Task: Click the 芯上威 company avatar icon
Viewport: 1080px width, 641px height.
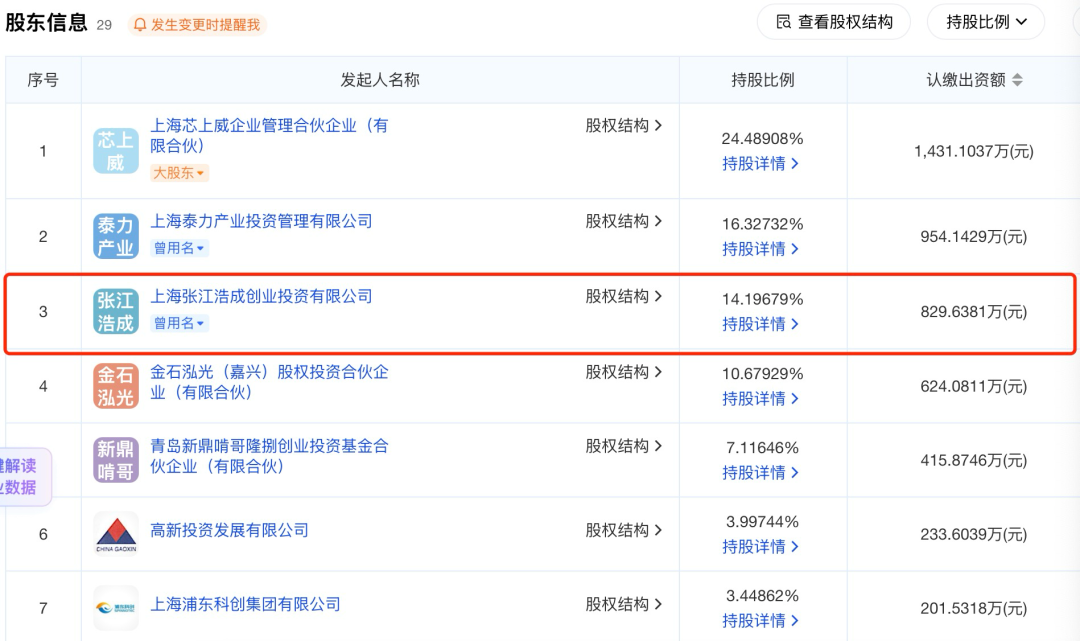Action: (115, 151)
